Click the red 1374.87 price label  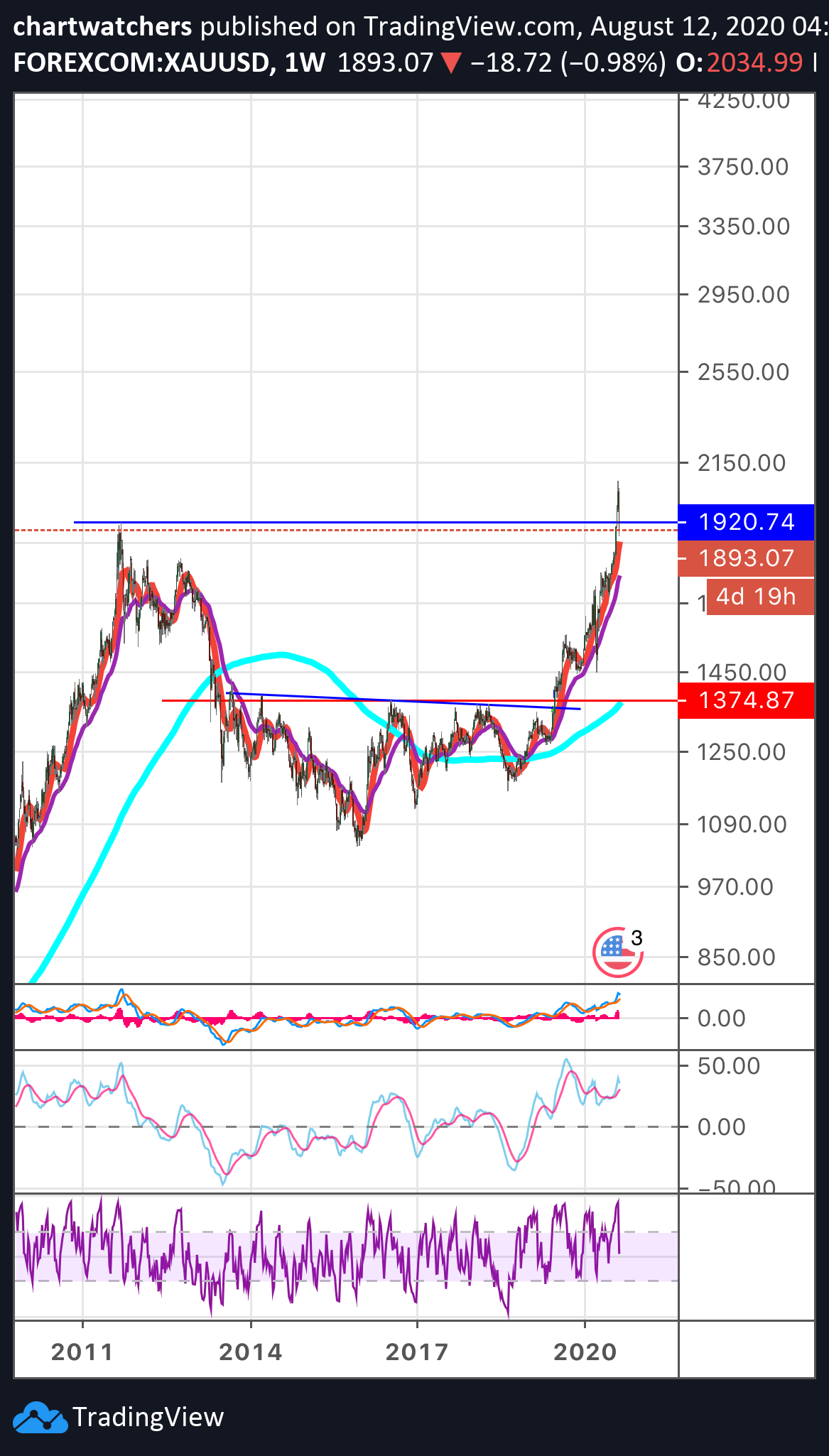tap(746, 700)
